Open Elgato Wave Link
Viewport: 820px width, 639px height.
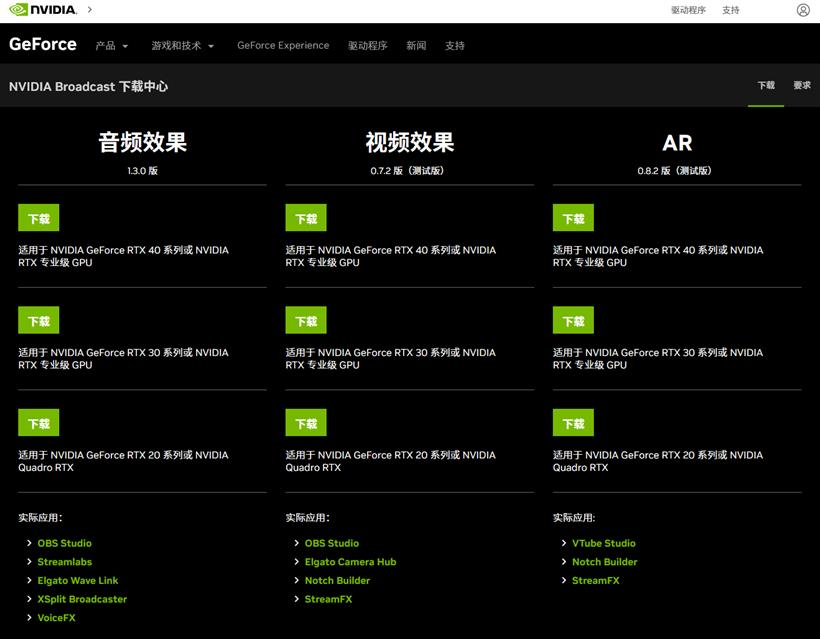pyautogui.click(x=77, y=580)
